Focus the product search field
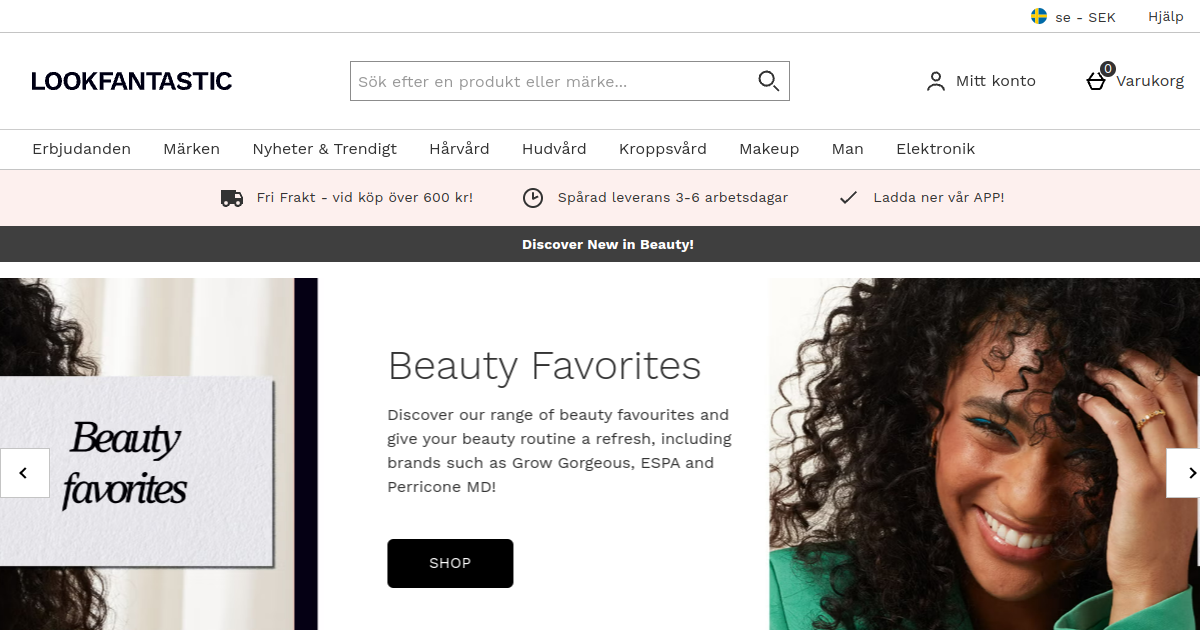This screenshot has width=1200, height=630. [x=552, y=81]
